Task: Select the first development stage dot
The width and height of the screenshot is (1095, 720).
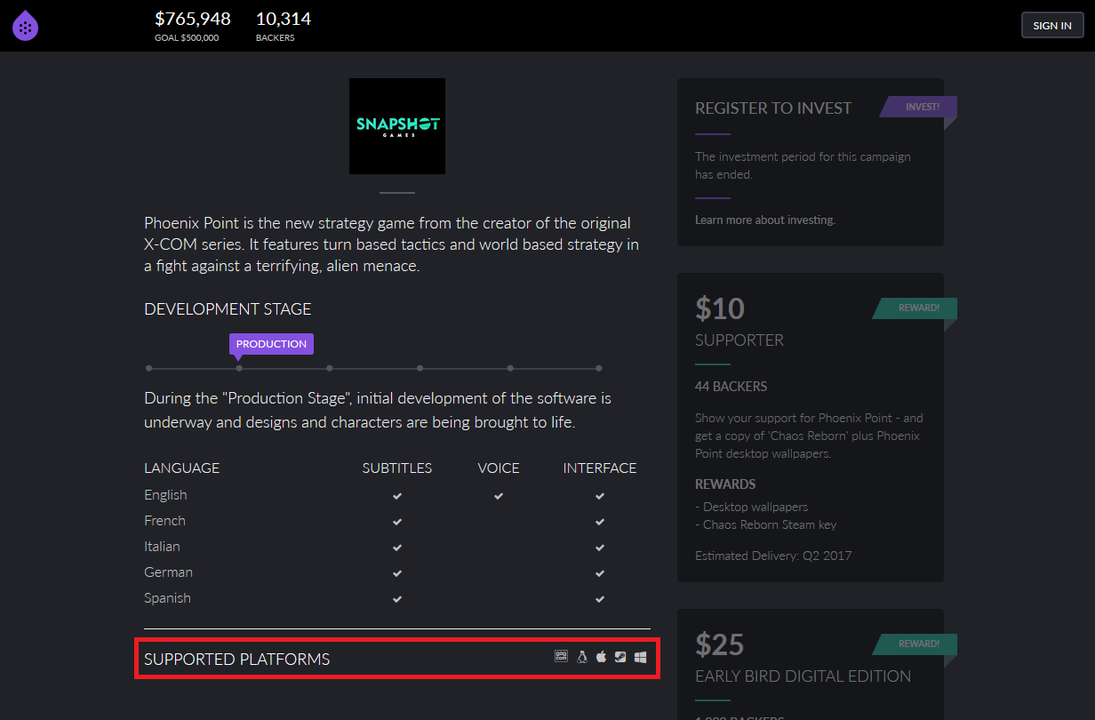Action: click(x=149, y=368)
